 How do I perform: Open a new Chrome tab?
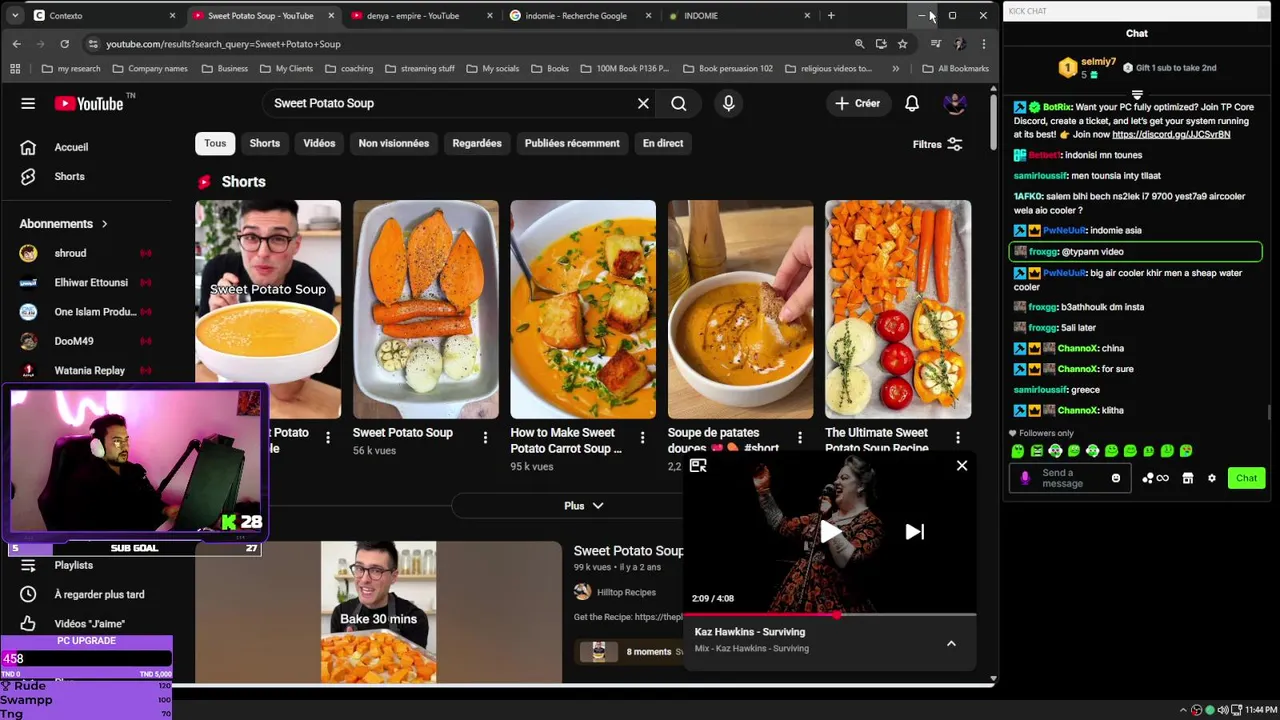pos(831,16)
